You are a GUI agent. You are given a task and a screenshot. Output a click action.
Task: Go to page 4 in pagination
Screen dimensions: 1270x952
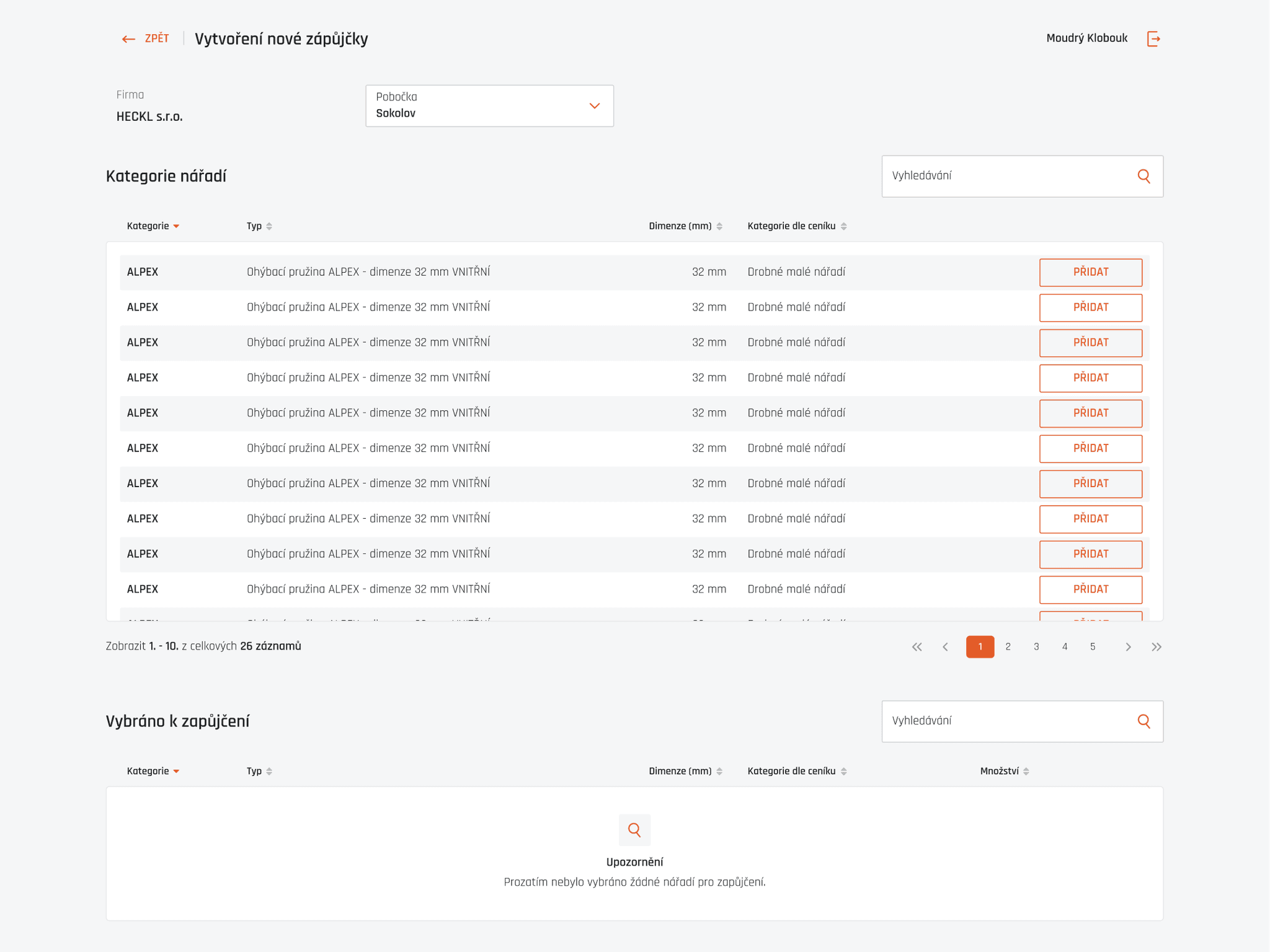click(x=1065, y=647)
